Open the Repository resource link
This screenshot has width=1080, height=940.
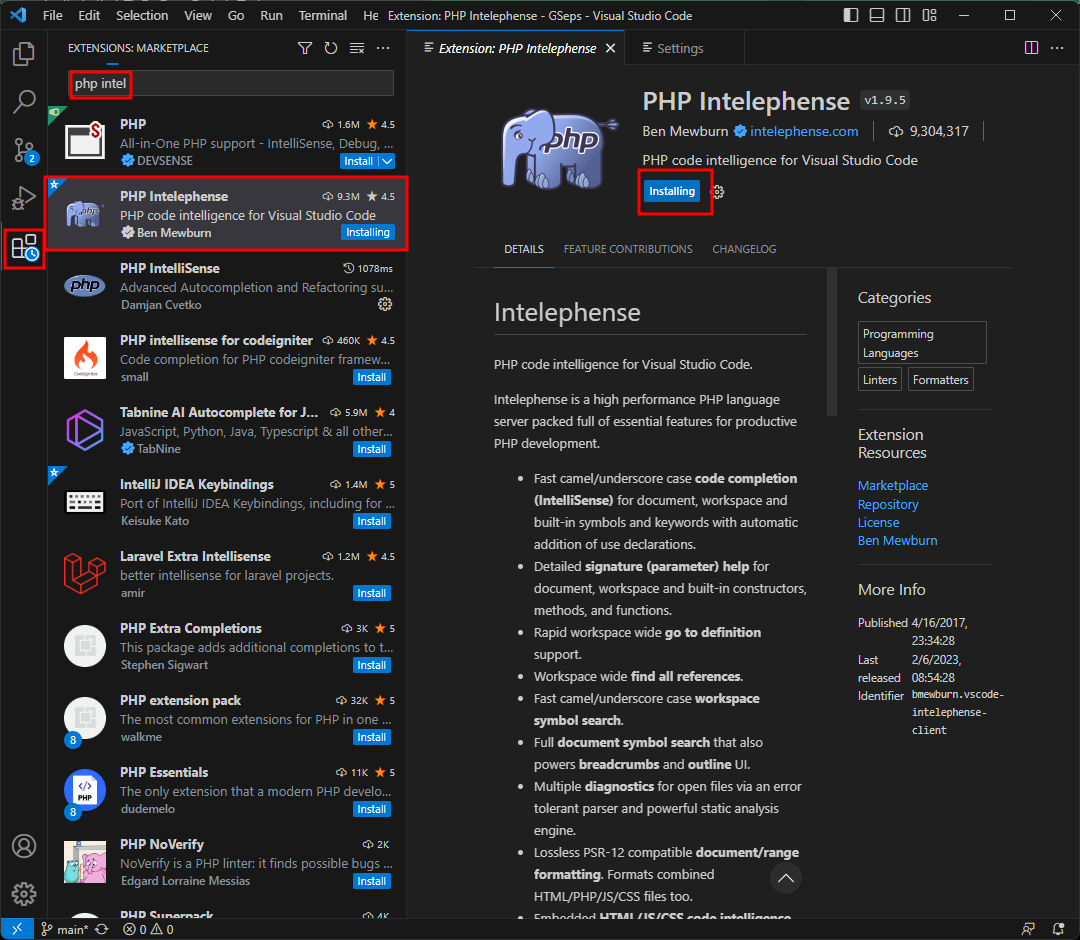tap(888, 504)
